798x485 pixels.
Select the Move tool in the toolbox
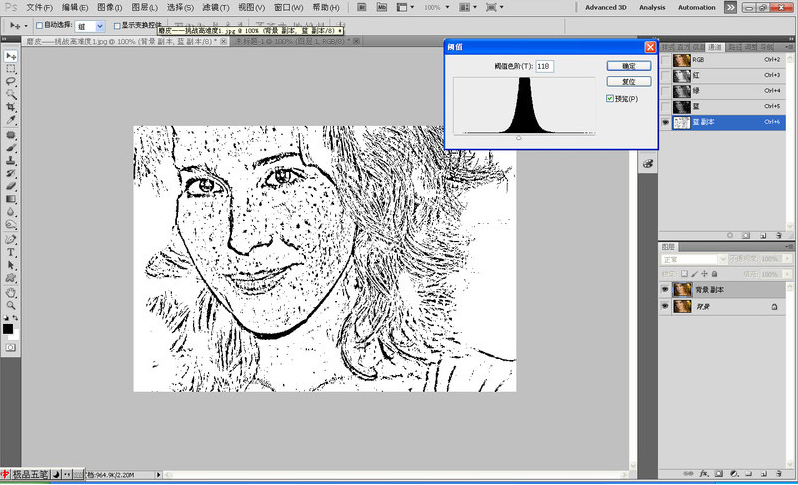tap(11, 56)
